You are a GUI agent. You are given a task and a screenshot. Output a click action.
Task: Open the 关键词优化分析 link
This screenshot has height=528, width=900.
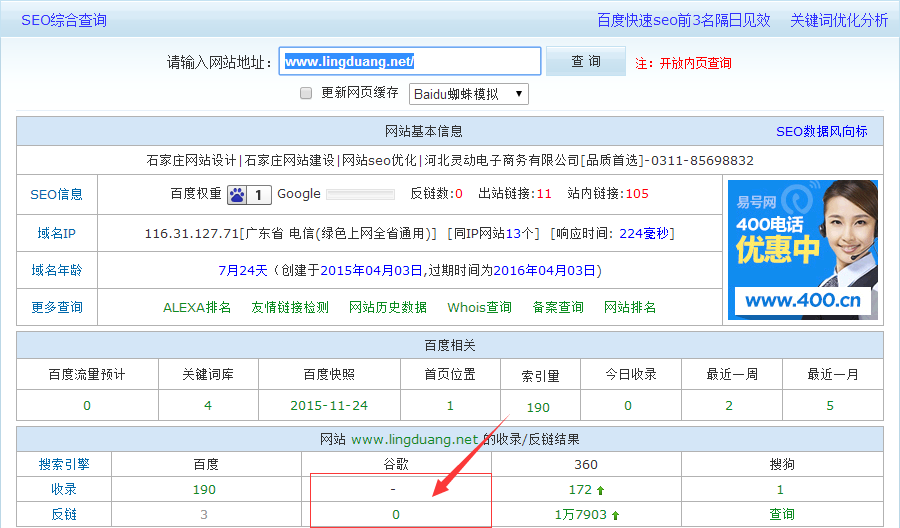pyautogui.click(x=839, y=20)
